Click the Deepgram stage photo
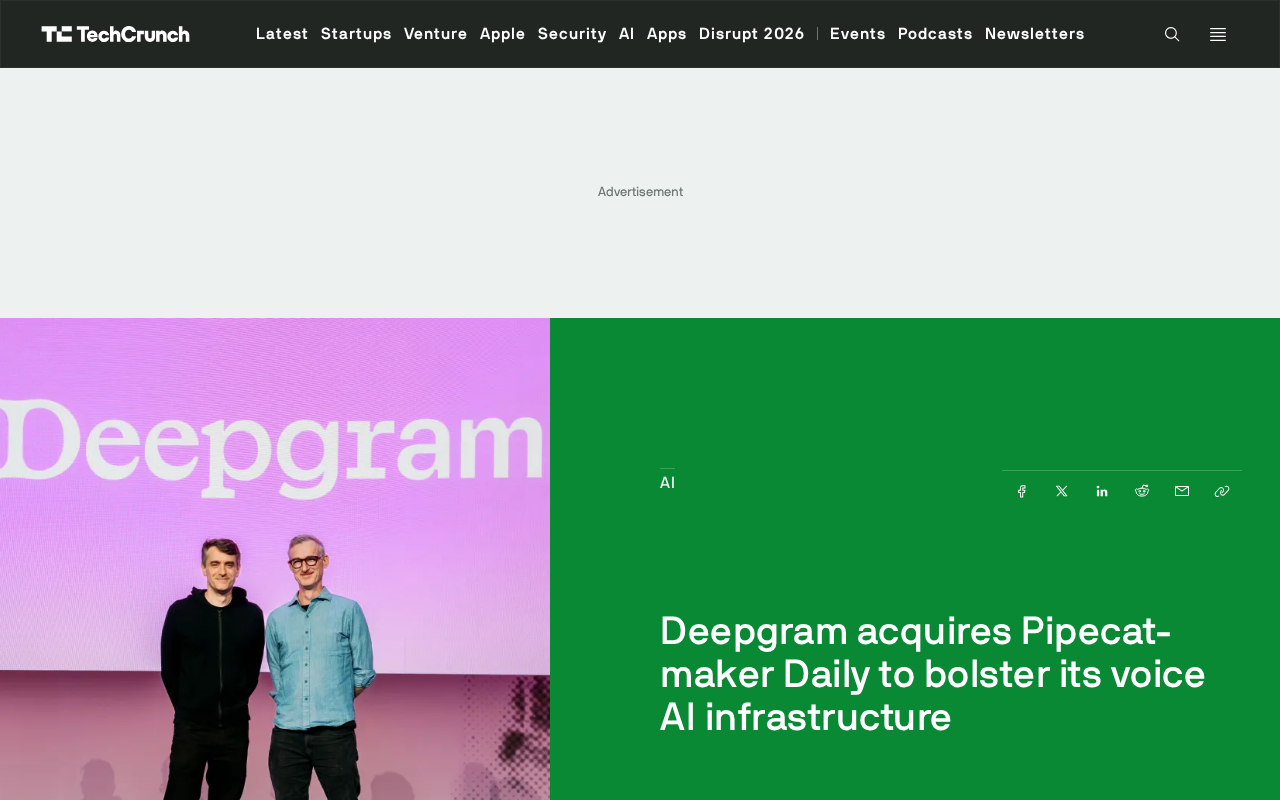1280x800 pixels. [275, 559]
